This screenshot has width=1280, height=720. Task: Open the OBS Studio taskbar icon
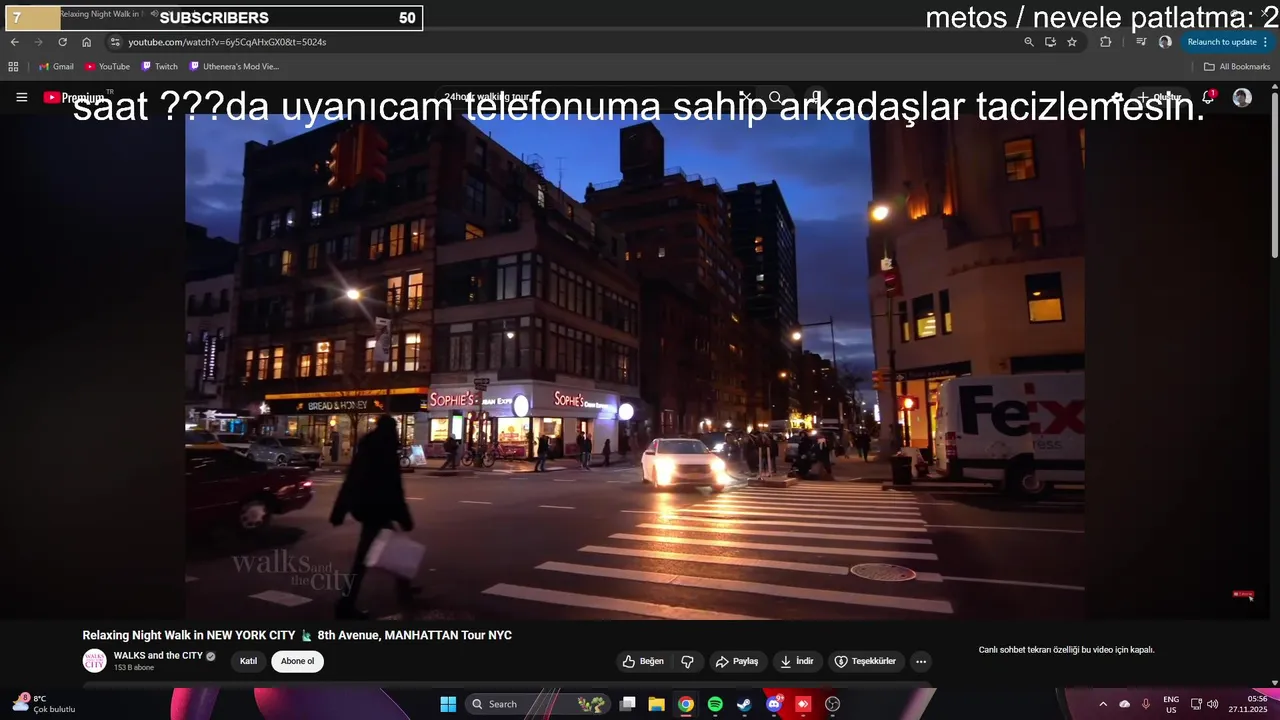pyautogui.click(x=832, y=704)
